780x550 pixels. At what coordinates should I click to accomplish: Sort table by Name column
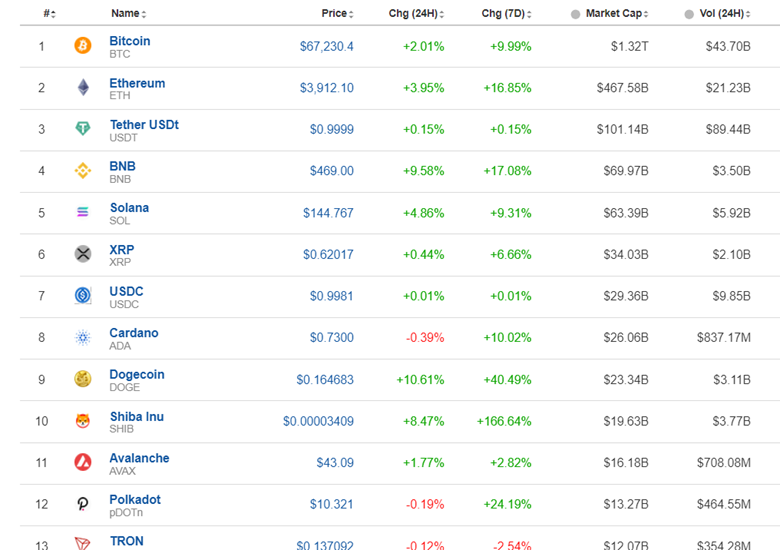pos(128,13)
